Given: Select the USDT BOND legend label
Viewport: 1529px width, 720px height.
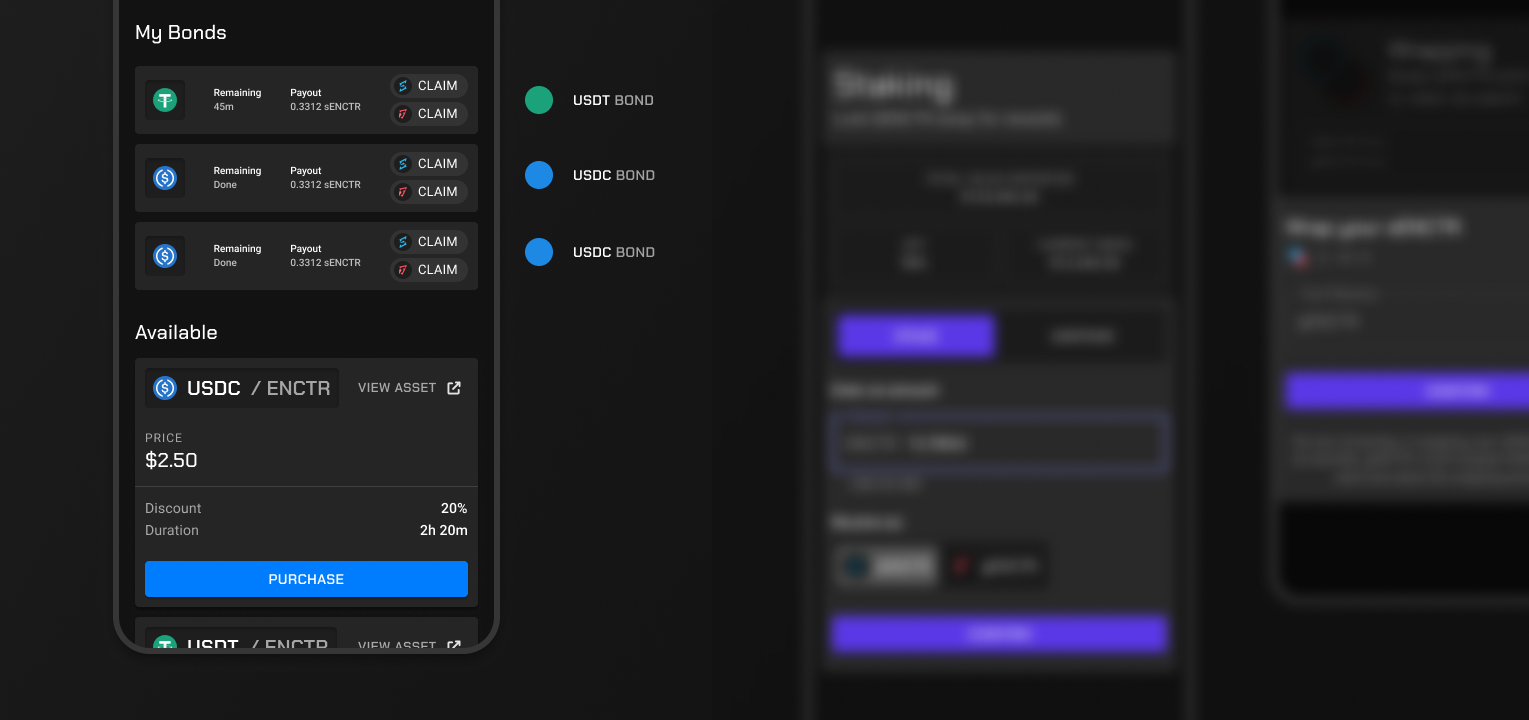Looking at the screenshot, I should click(x=613, y=100).
